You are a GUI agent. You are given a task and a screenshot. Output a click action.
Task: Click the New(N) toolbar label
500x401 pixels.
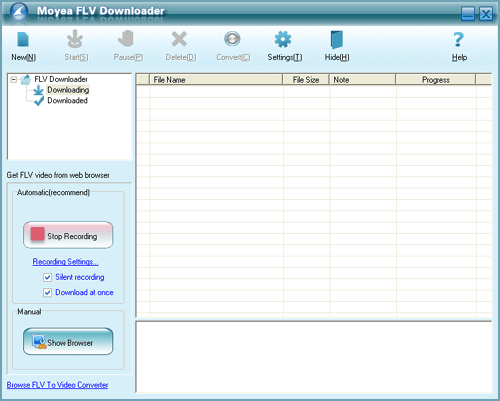pos(23,57)
